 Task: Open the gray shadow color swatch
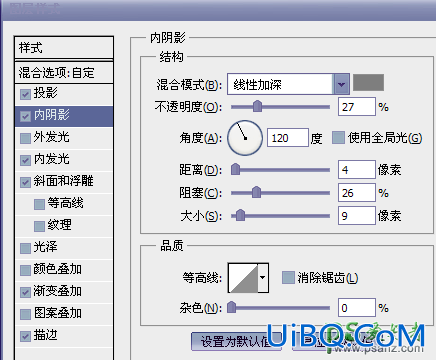click(x=368, y=83)
